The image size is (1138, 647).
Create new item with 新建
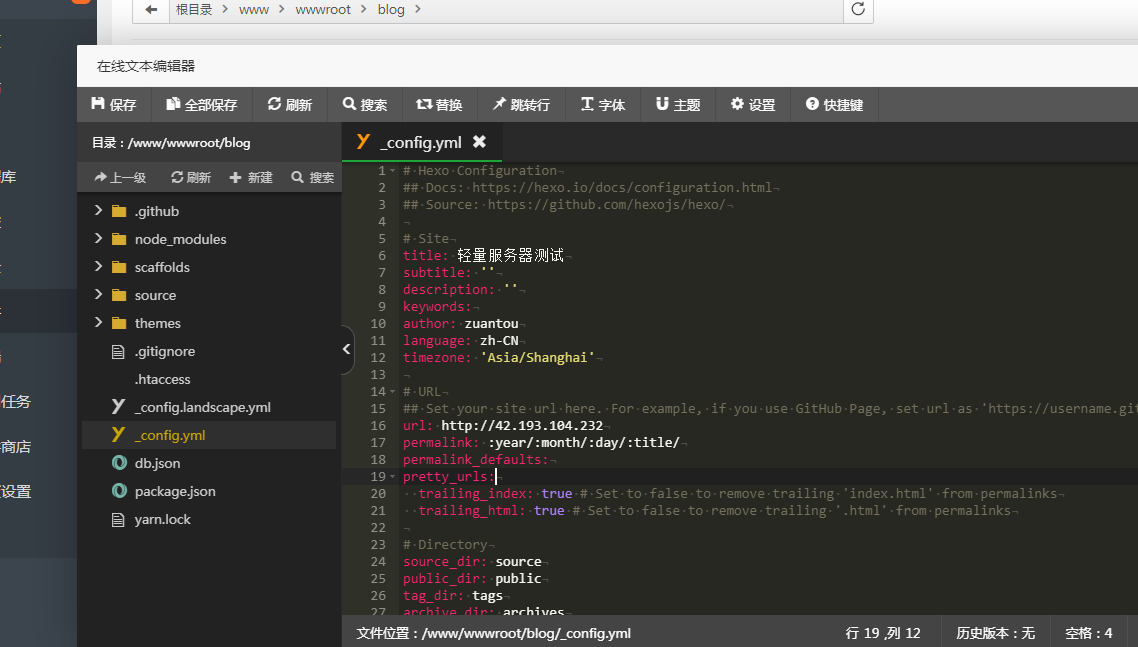click(251, 177)
